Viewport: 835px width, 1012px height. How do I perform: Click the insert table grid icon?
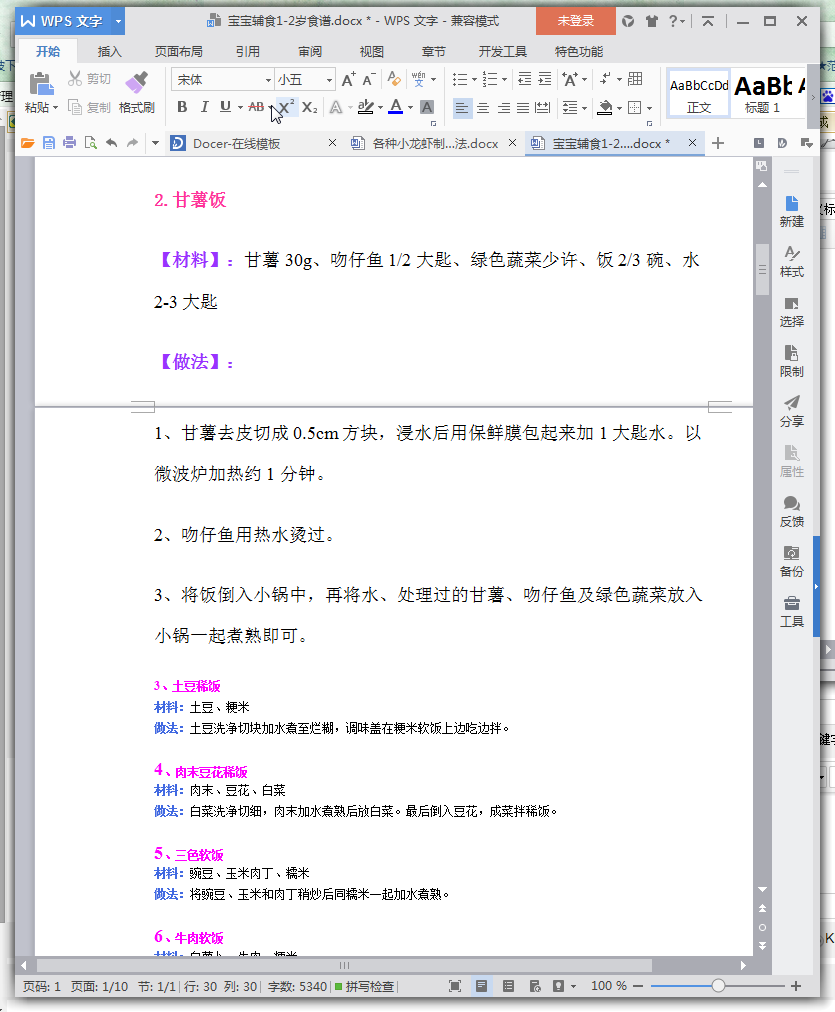tap(635, 79)
